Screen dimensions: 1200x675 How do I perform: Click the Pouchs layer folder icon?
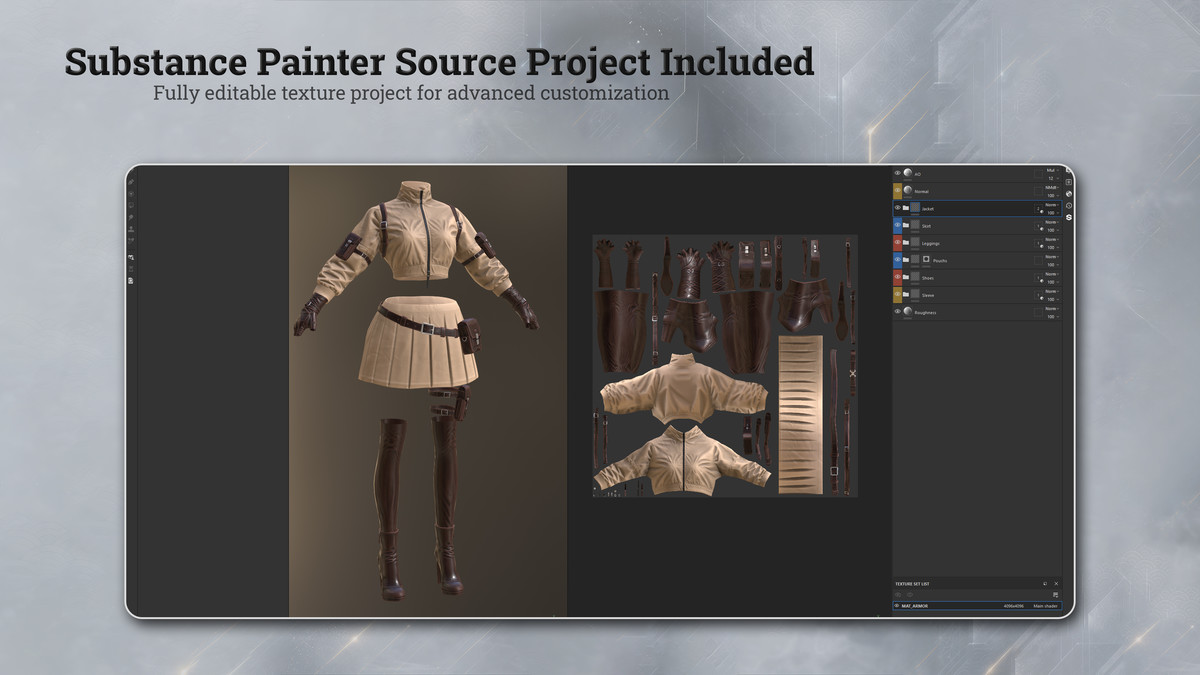pos(906,260)
